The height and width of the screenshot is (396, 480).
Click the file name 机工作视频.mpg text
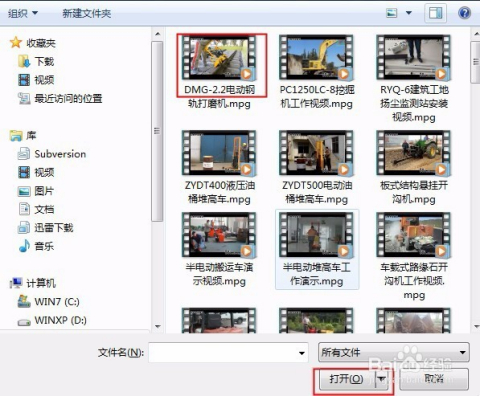coord(317,104)
